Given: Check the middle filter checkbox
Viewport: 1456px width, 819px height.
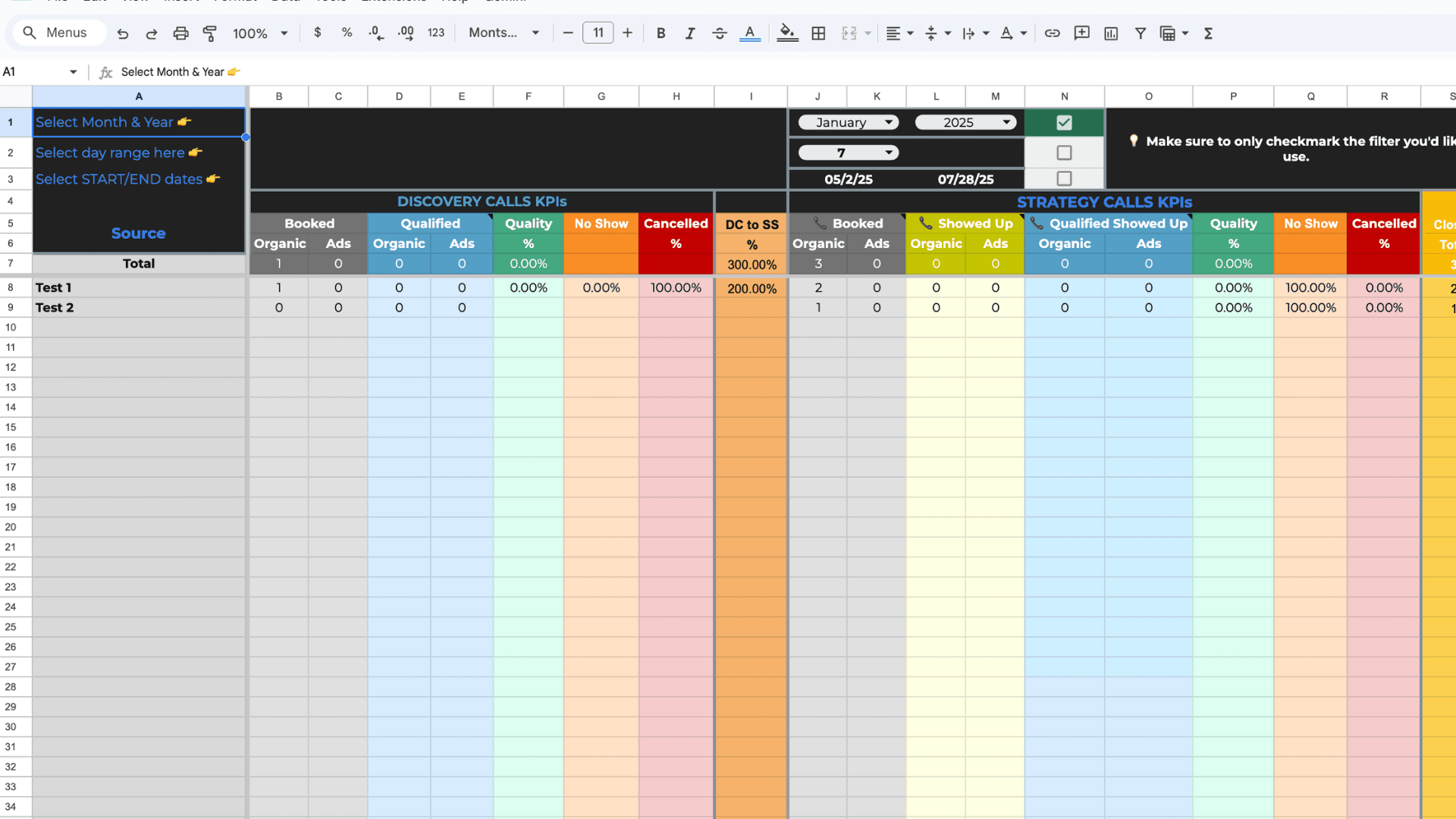Looking at the screenshot, I should pyautogui.click(x=1064, y=152).
